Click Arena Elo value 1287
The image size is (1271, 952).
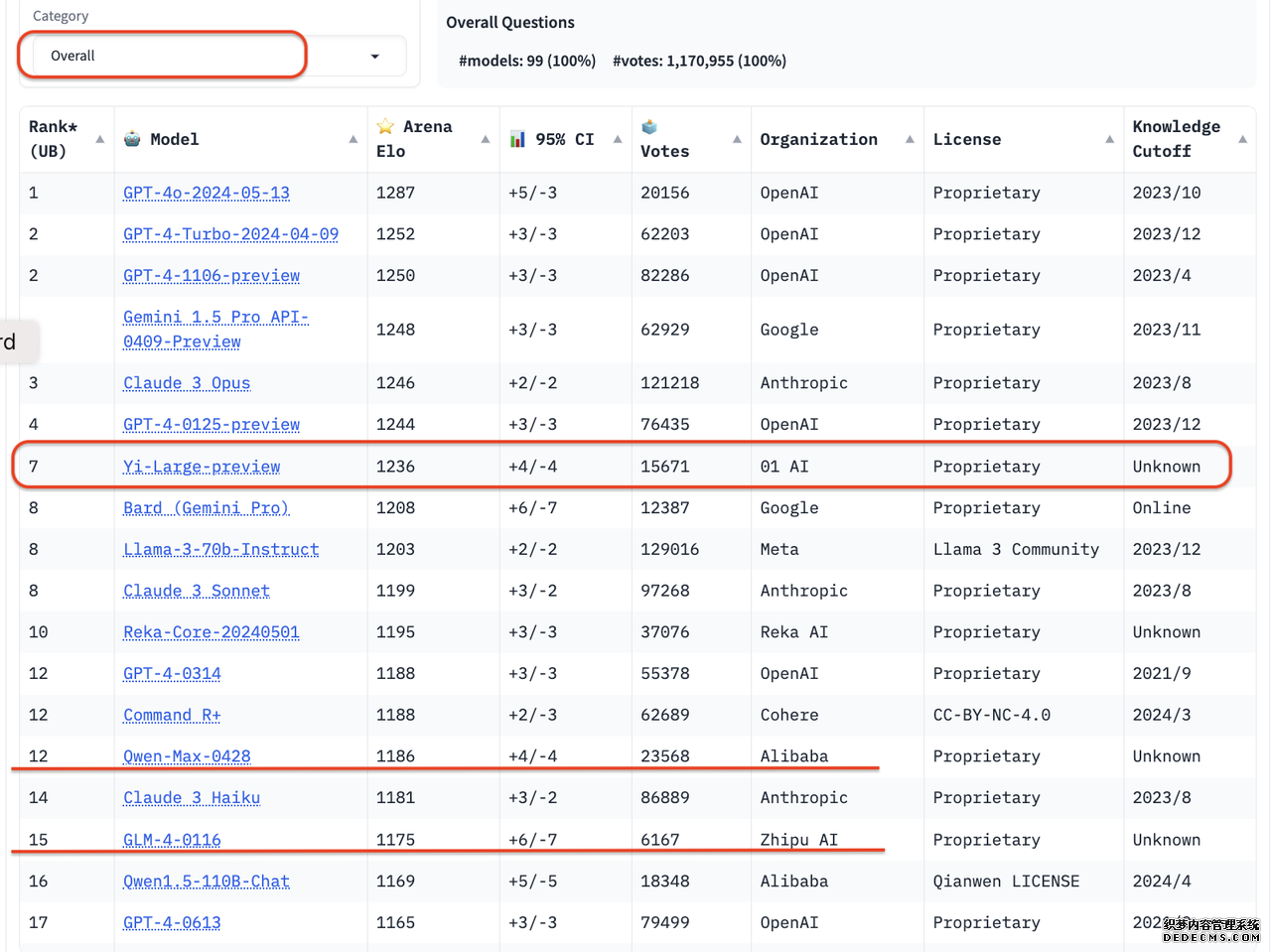[x=395, y=193]
